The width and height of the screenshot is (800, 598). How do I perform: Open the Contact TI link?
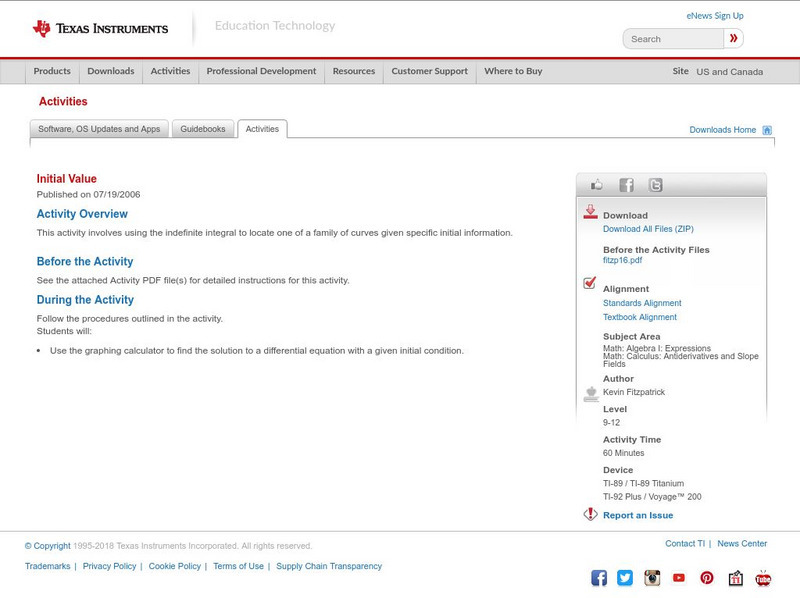685,544
